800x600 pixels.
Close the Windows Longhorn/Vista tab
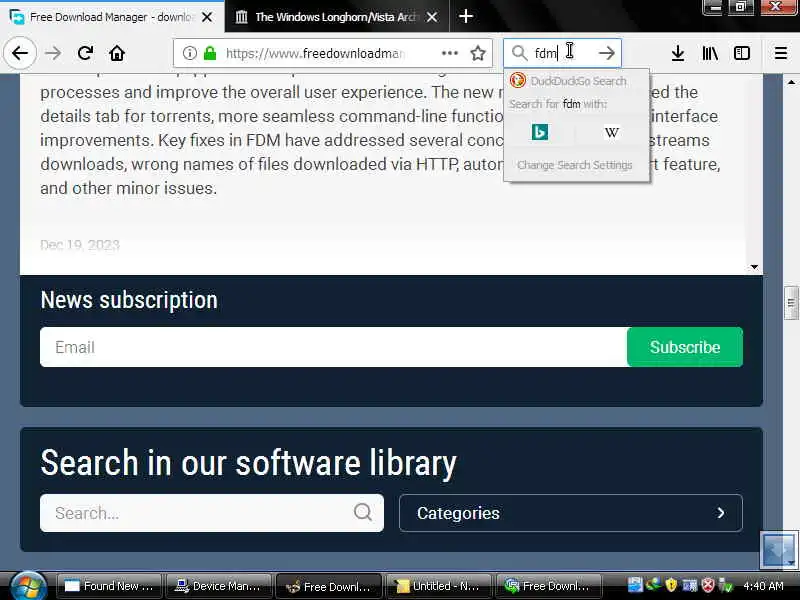(432, 17)
